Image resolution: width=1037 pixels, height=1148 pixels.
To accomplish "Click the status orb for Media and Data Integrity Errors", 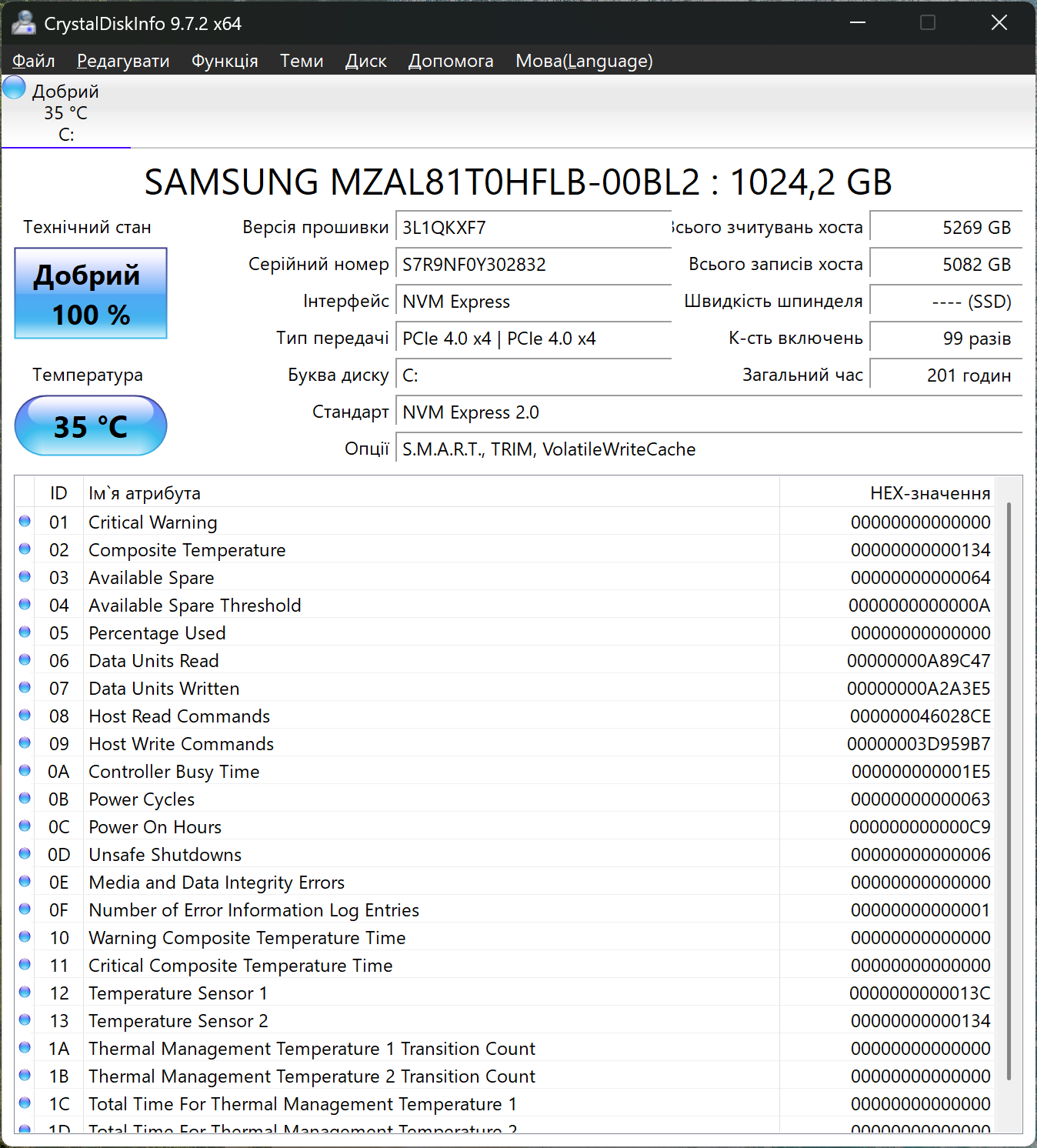I will [x=25, y=882].
